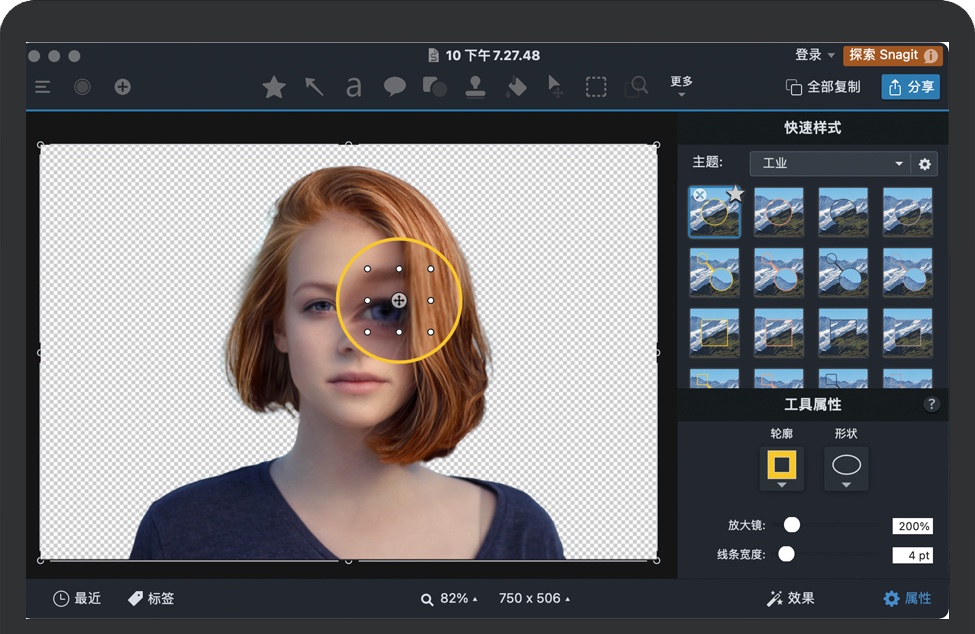Click the 全部复制 button
975x634 pixels.
click(x=823, y=87)
